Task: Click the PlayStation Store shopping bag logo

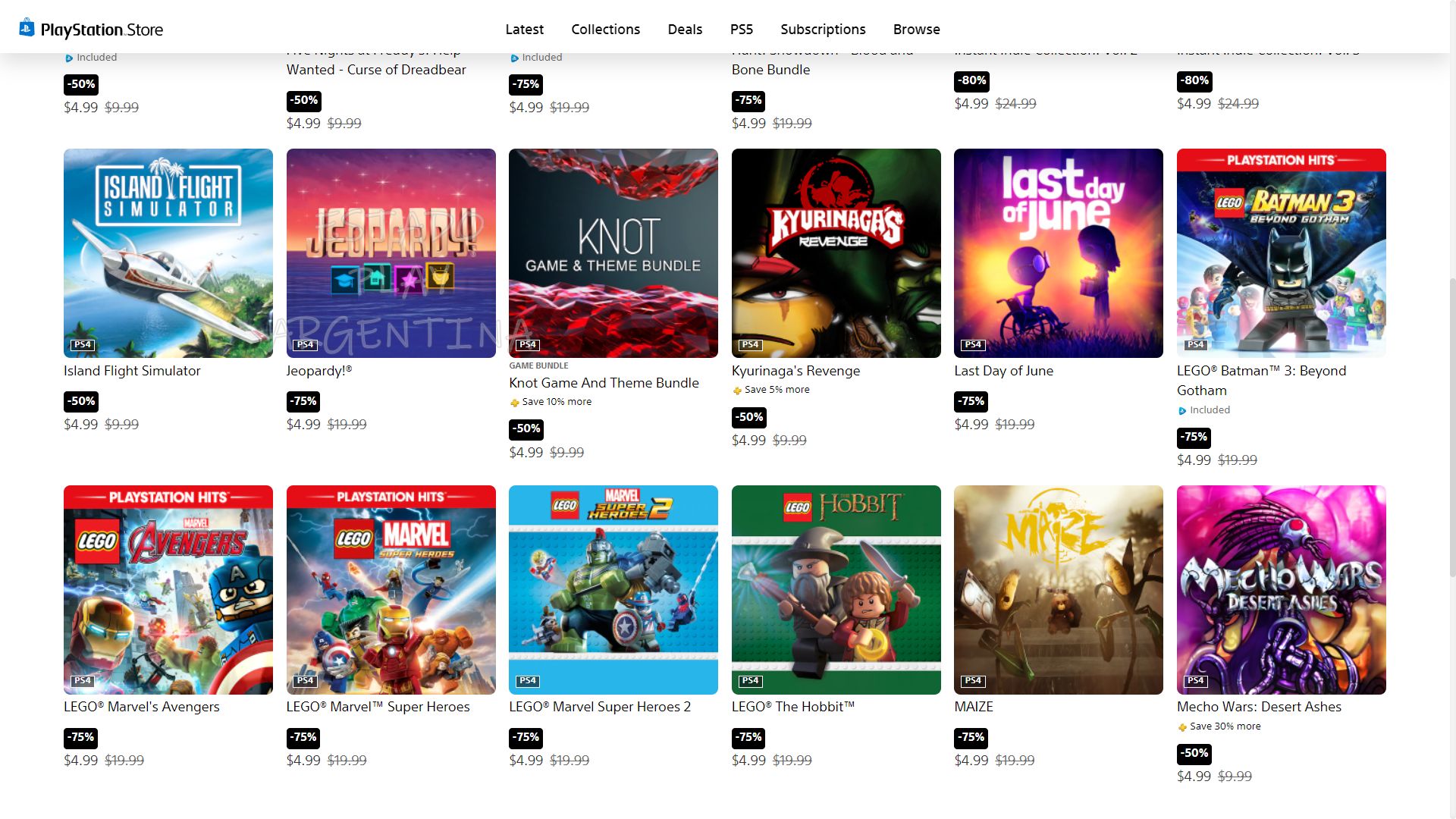Action: tap(27, 28)
